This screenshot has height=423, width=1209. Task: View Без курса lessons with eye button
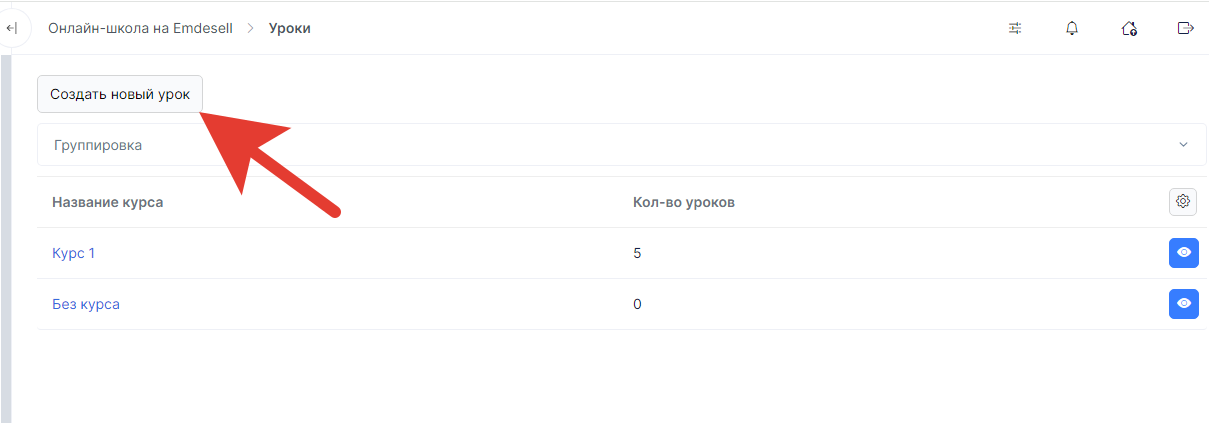[x=1183, y=304]
